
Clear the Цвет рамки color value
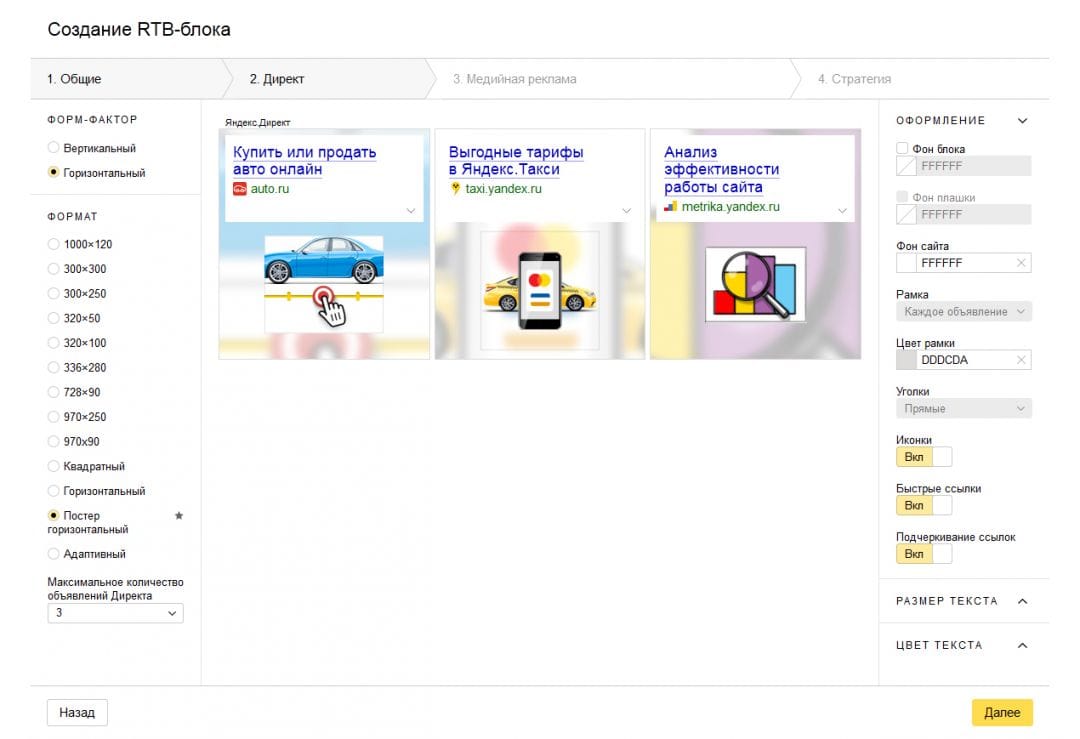coord(1021,360)
